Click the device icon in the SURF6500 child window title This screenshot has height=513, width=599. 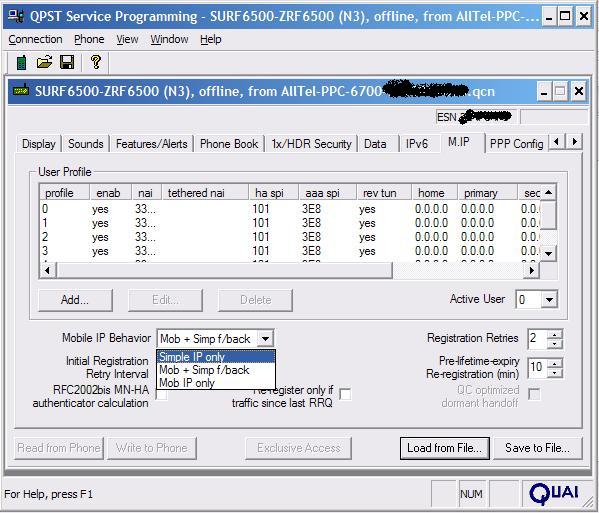(21, 91)
